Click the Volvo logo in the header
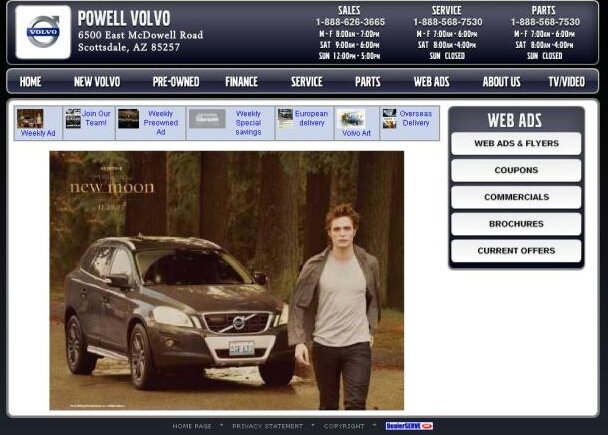This screenshot has height=435, width=608. [43, 32]
